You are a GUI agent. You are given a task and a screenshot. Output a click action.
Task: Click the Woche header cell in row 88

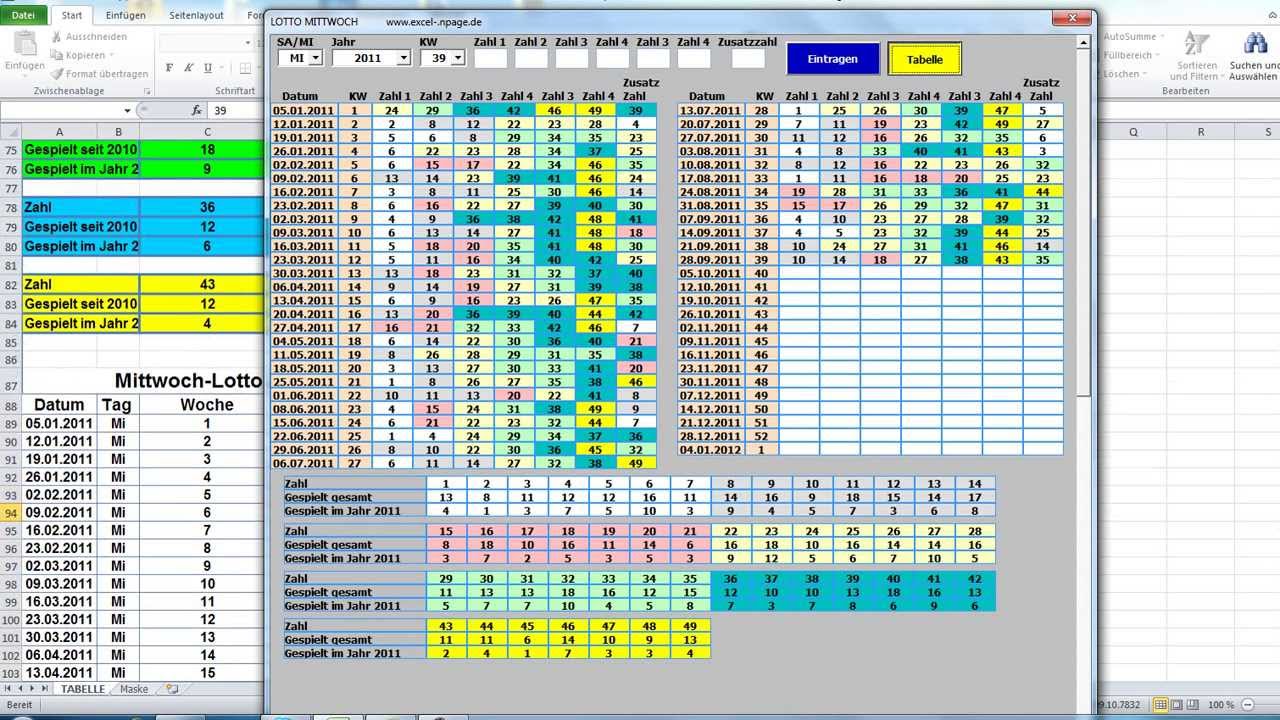[x=207, y=405]
